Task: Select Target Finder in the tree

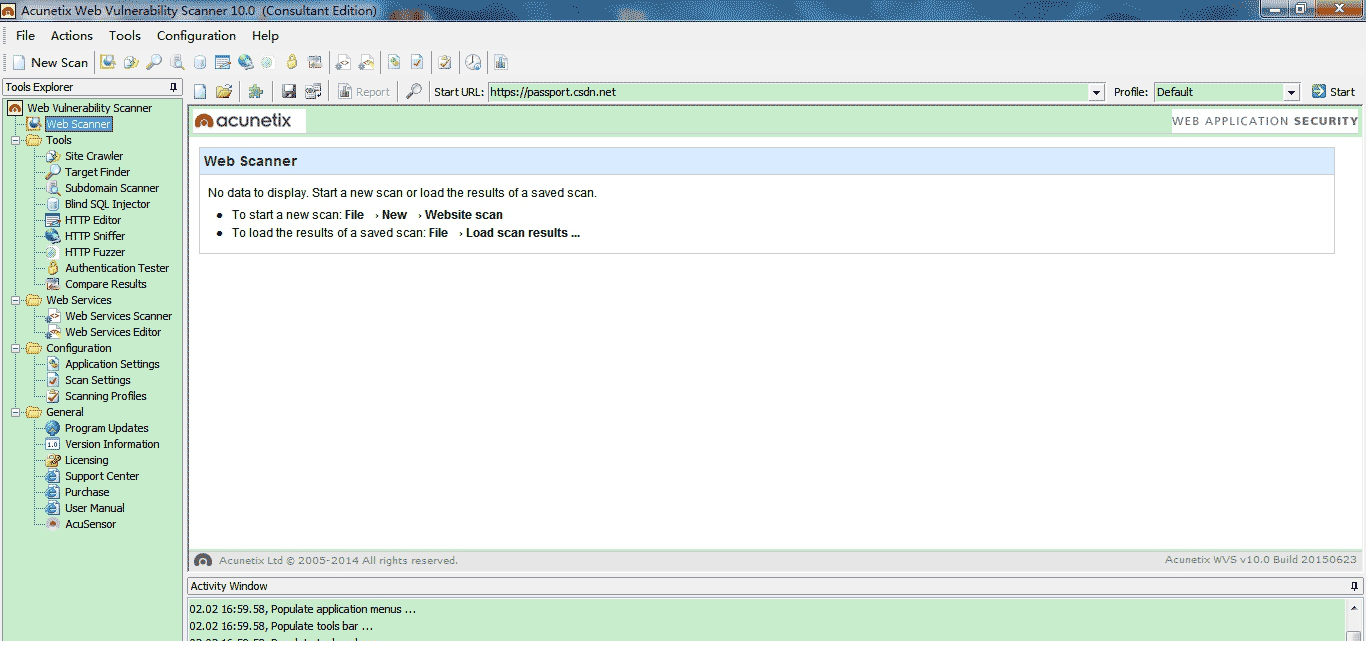Action: point(97,172)
